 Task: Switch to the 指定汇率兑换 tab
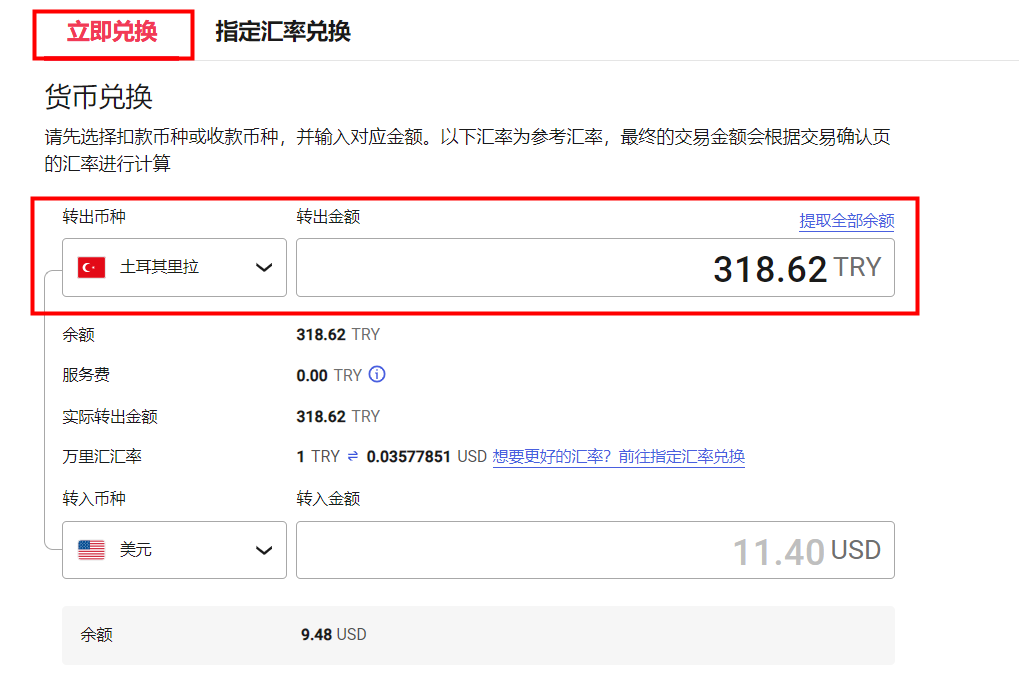click(283, 32)
